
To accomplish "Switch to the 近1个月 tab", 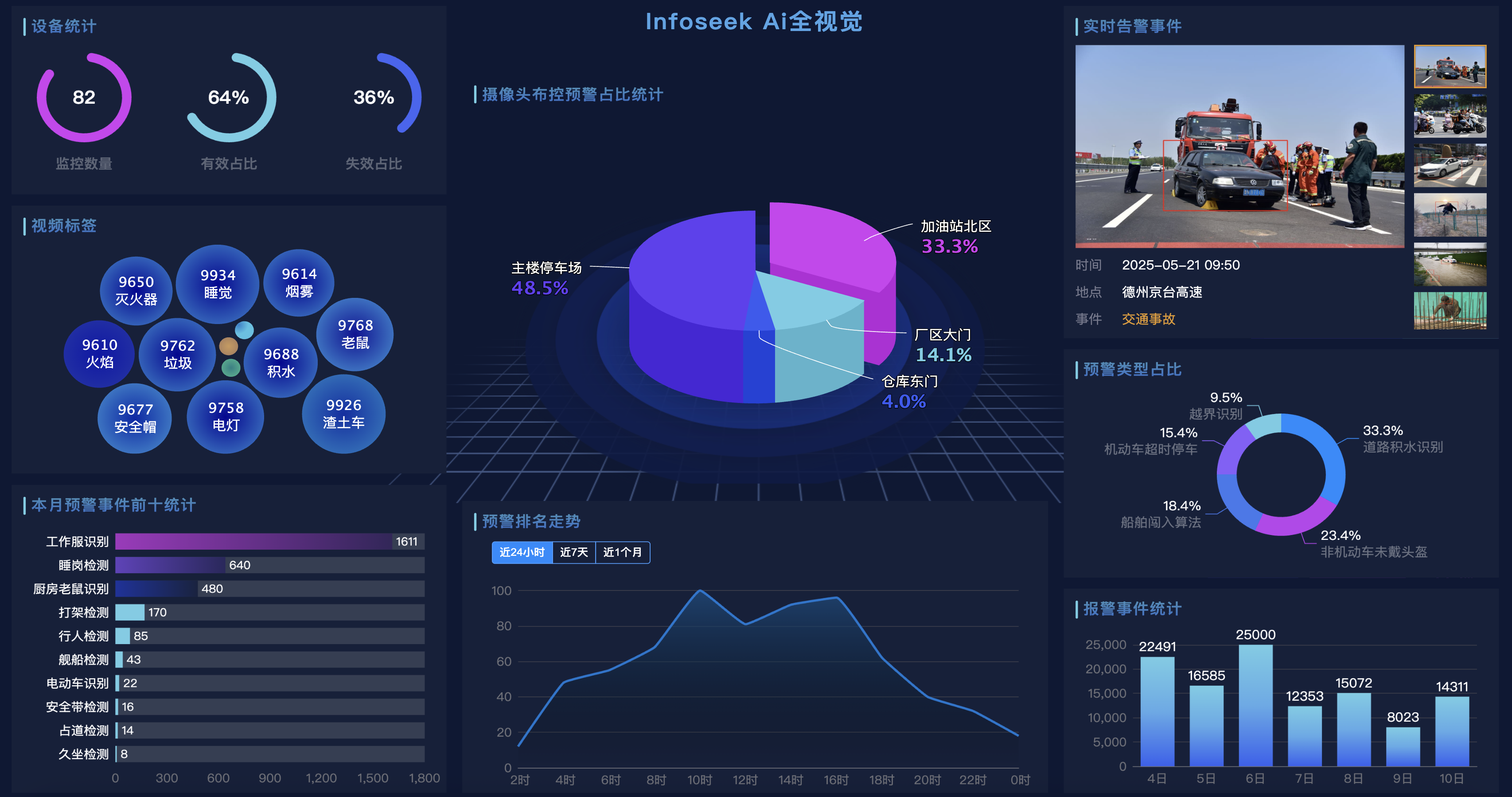I will coord(622,552).
